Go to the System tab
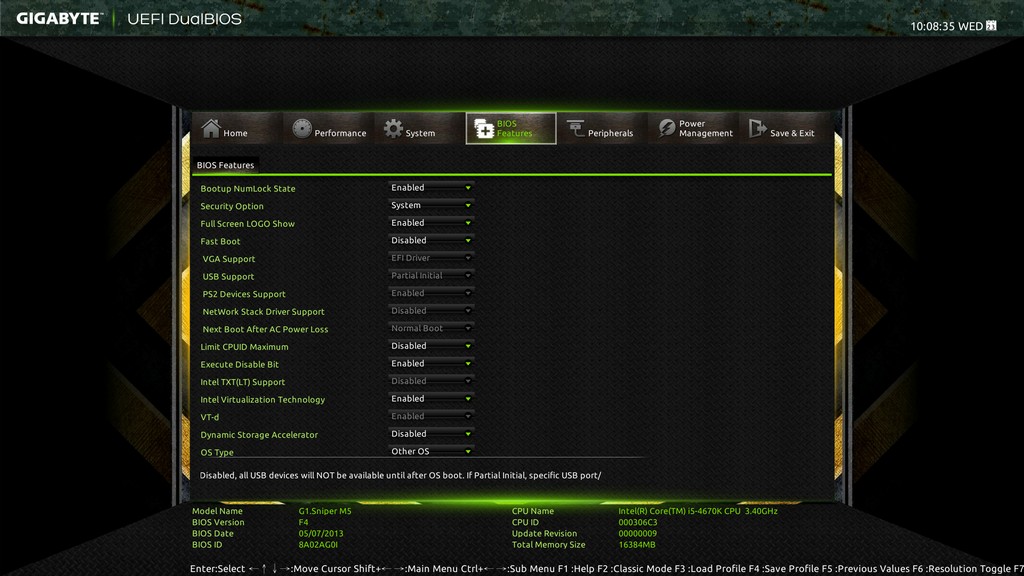The width and height of the screenshot is (1024, 576). [x=420, y=128]
